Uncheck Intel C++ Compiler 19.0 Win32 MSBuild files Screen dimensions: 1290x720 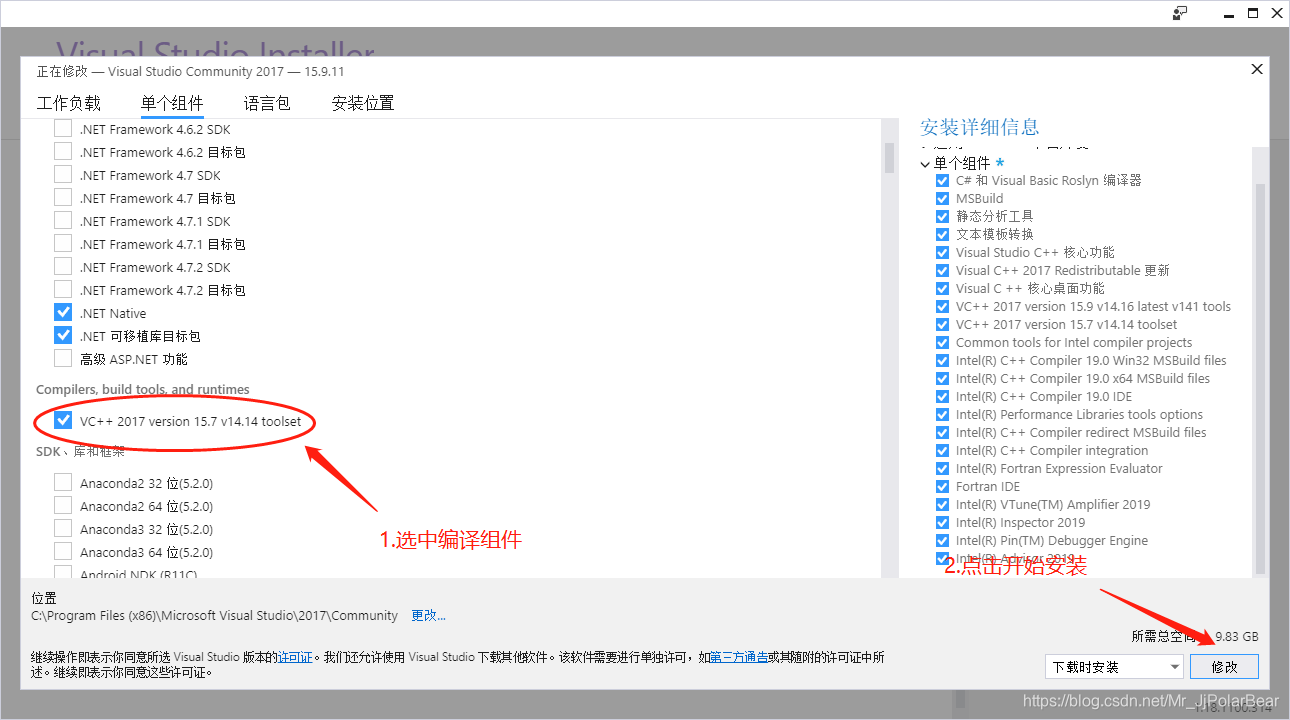pos(942,361)
